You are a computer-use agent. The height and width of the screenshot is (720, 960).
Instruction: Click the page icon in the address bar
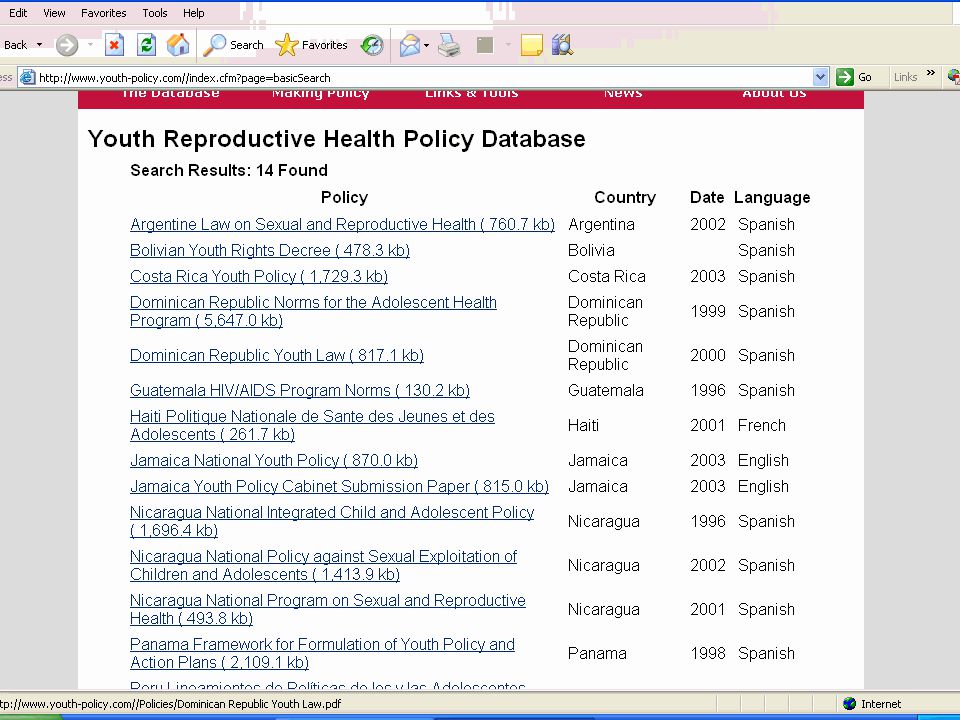[28, 77]
